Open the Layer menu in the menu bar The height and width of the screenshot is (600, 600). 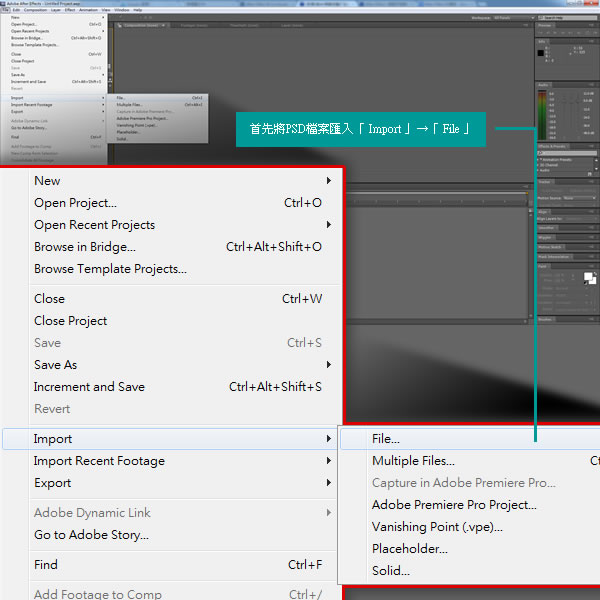click(x=56, y=10)
